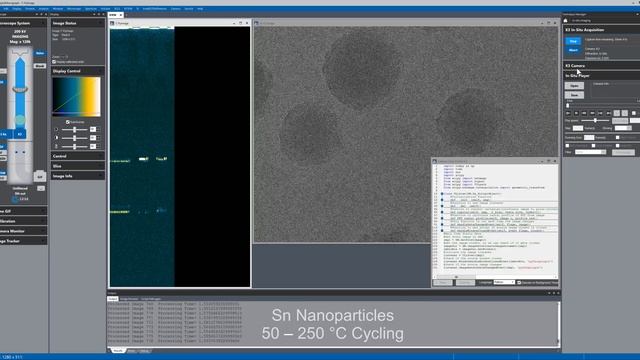This screenshot has height=360, width=640.
Task: Click the home icon in Technique Manager
Action: [565, 20]
